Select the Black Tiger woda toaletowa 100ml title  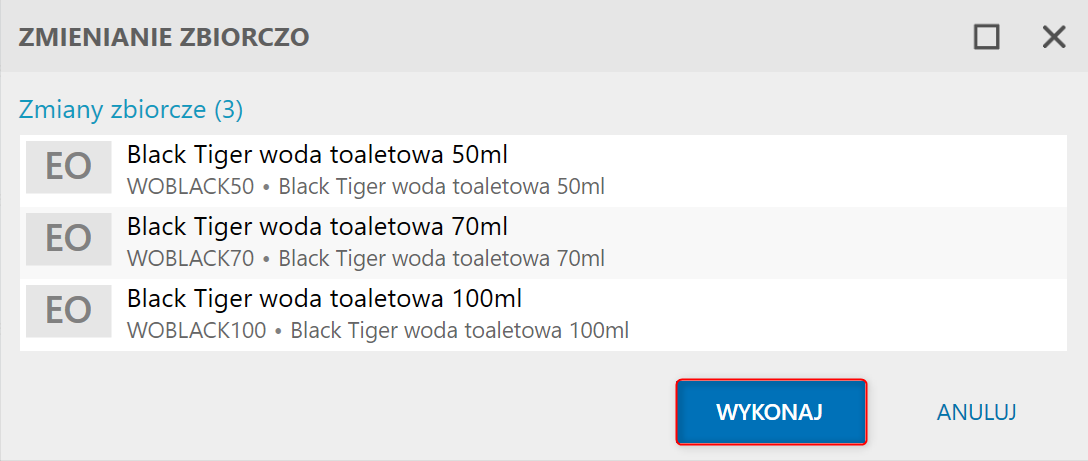coord(324,299)
